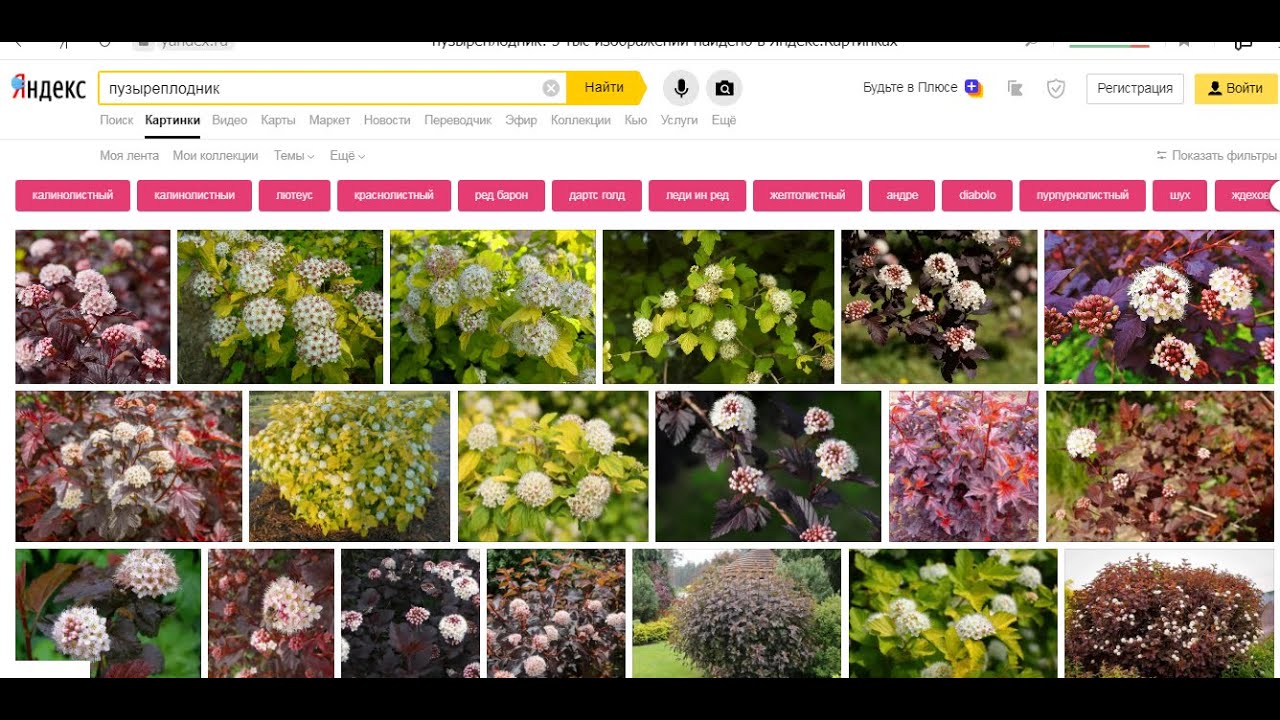
Task: Expand the Ещё dropdown beside Темы
Action: (347, 156)
